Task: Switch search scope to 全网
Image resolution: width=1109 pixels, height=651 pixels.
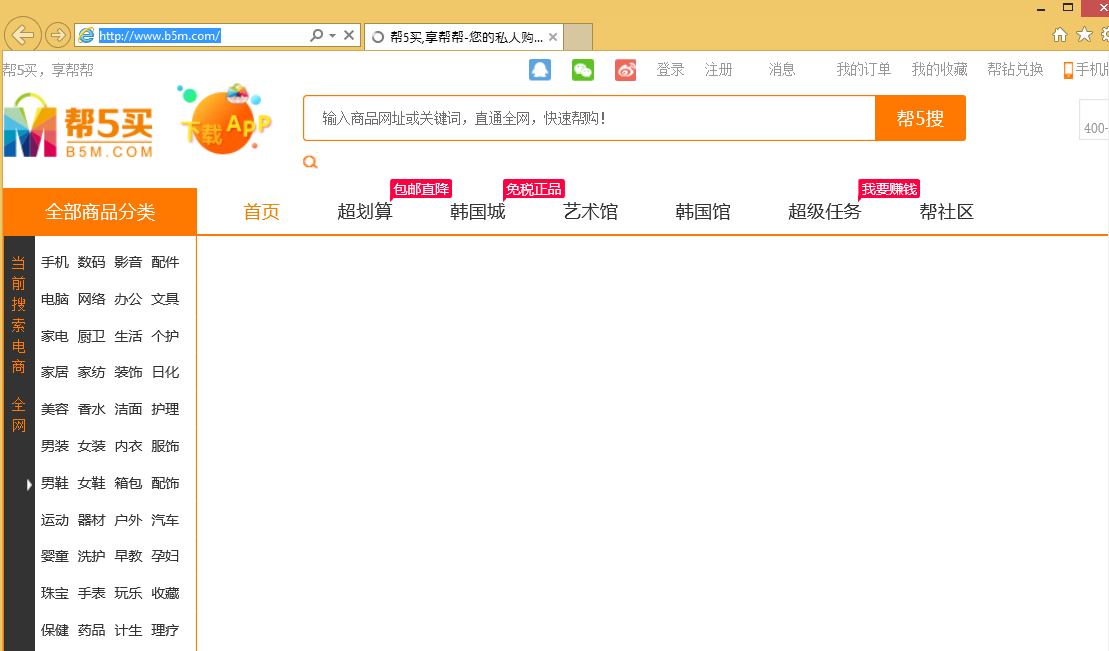Action: (17, 412)
